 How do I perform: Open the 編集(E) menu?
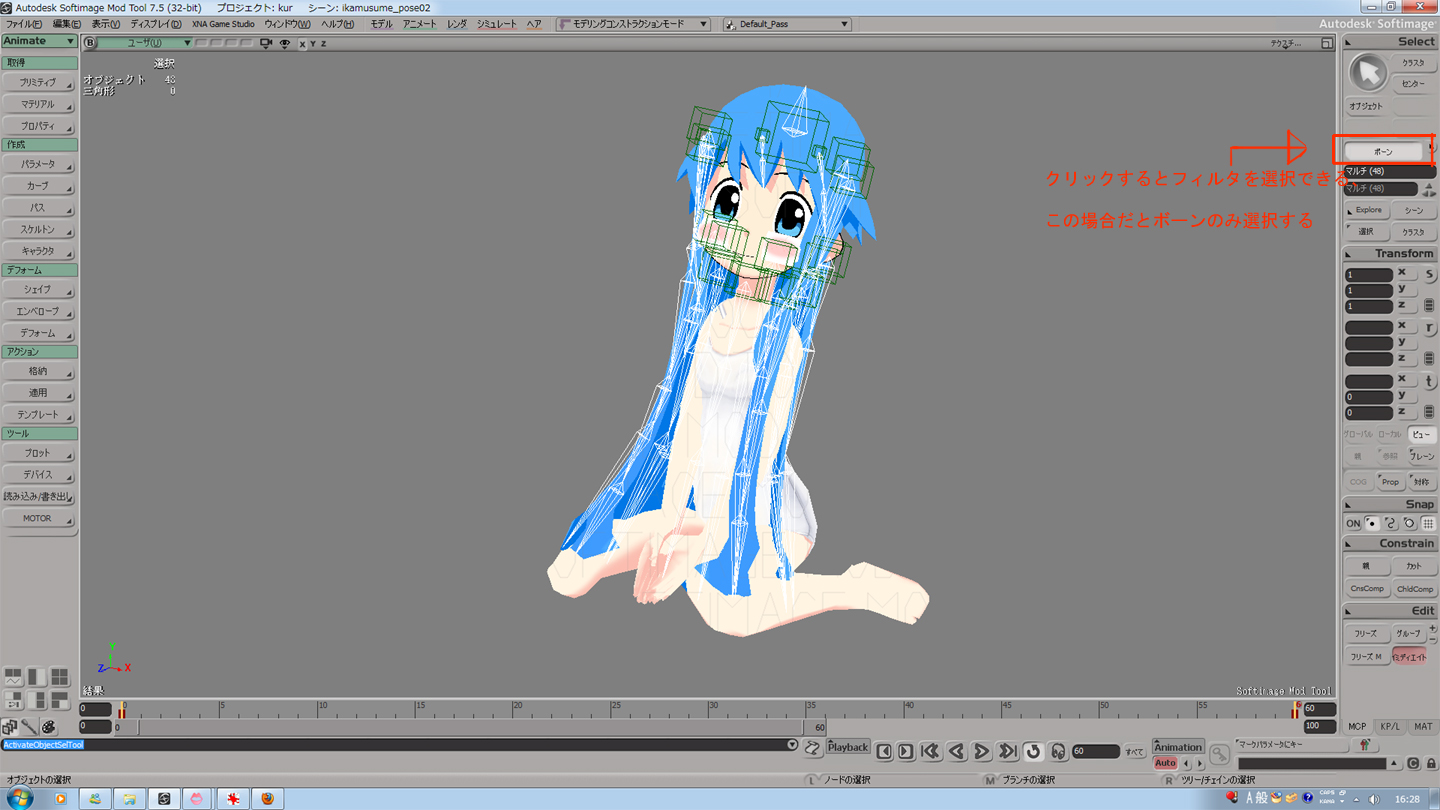67,24
